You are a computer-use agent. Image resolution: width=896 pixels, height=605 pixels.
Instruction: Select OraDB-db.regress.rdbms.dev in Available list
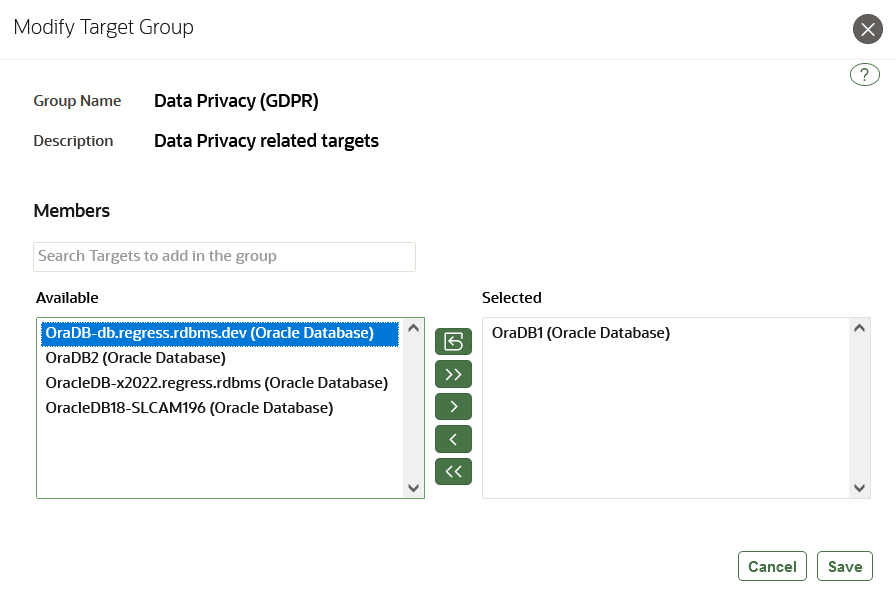coord(210,332)
